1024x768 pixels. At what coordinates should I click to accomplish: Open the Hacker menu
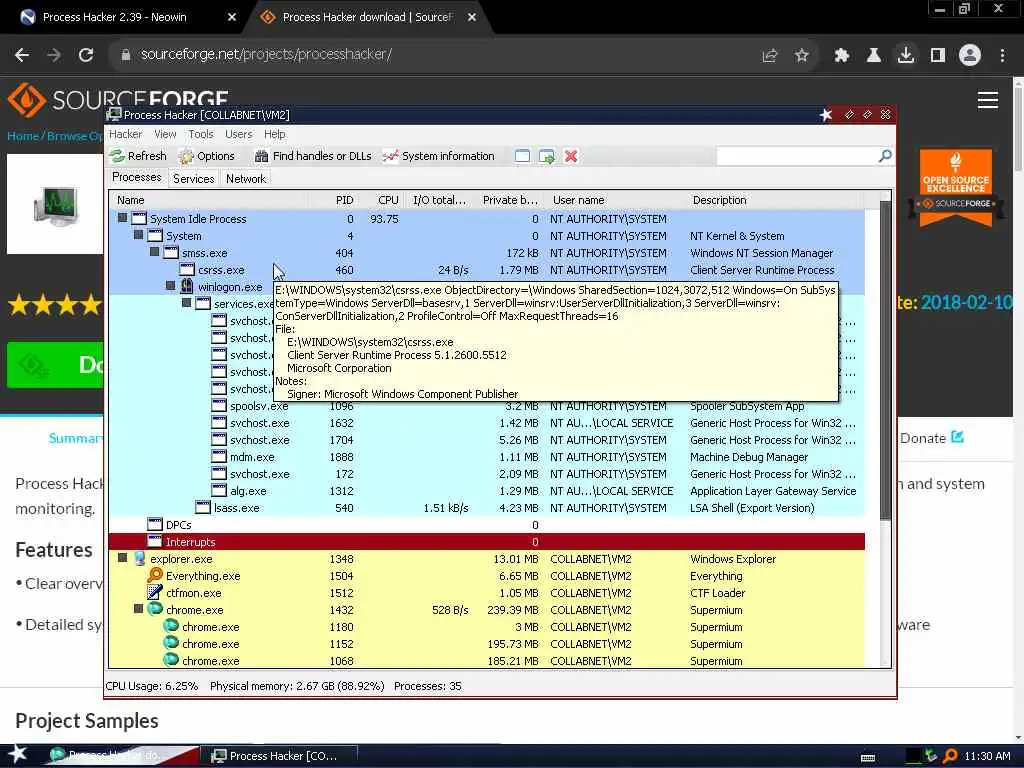point(125,134)
